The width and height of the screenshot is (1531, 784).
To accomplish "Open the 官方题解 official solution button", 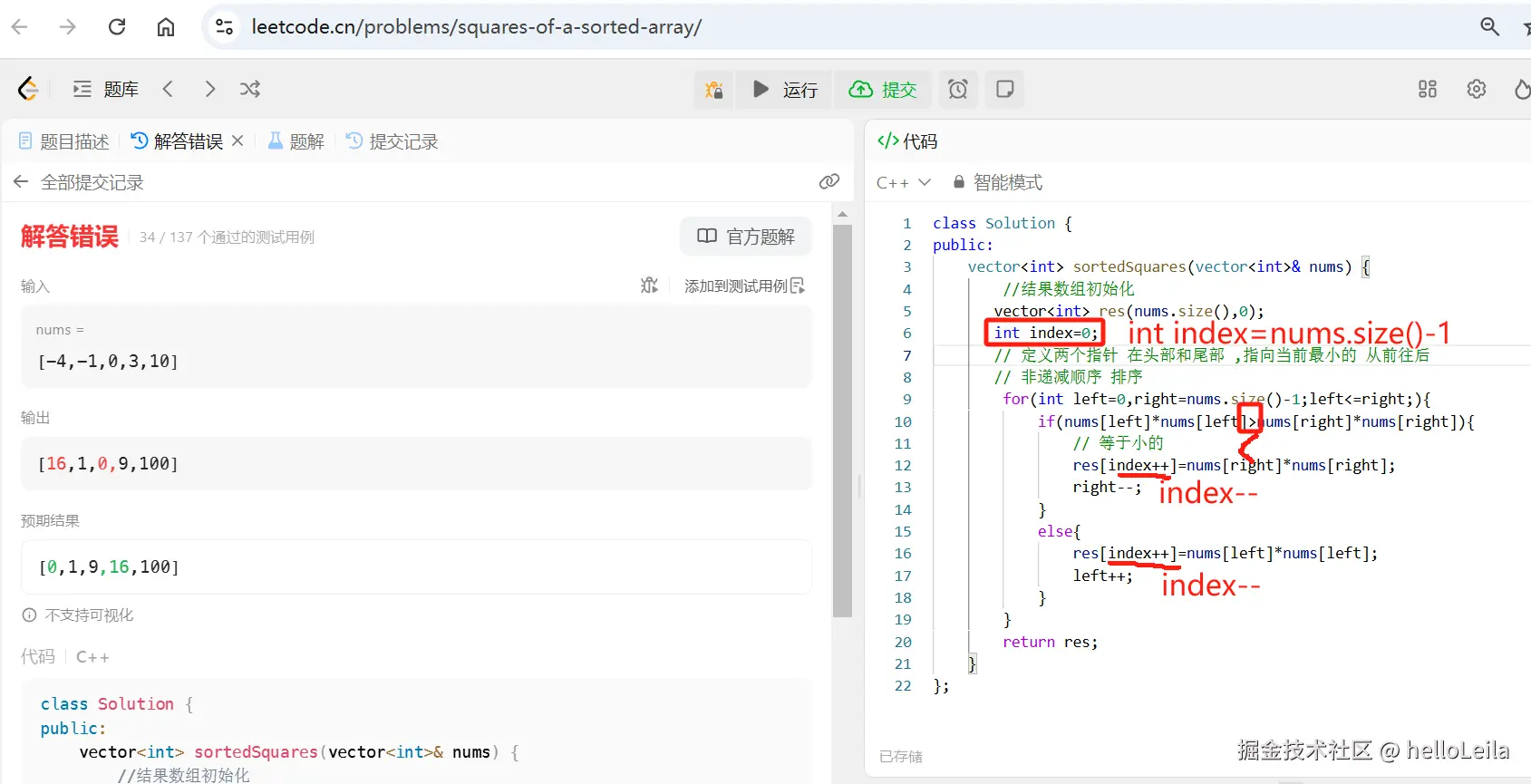I will pos(746,237).
